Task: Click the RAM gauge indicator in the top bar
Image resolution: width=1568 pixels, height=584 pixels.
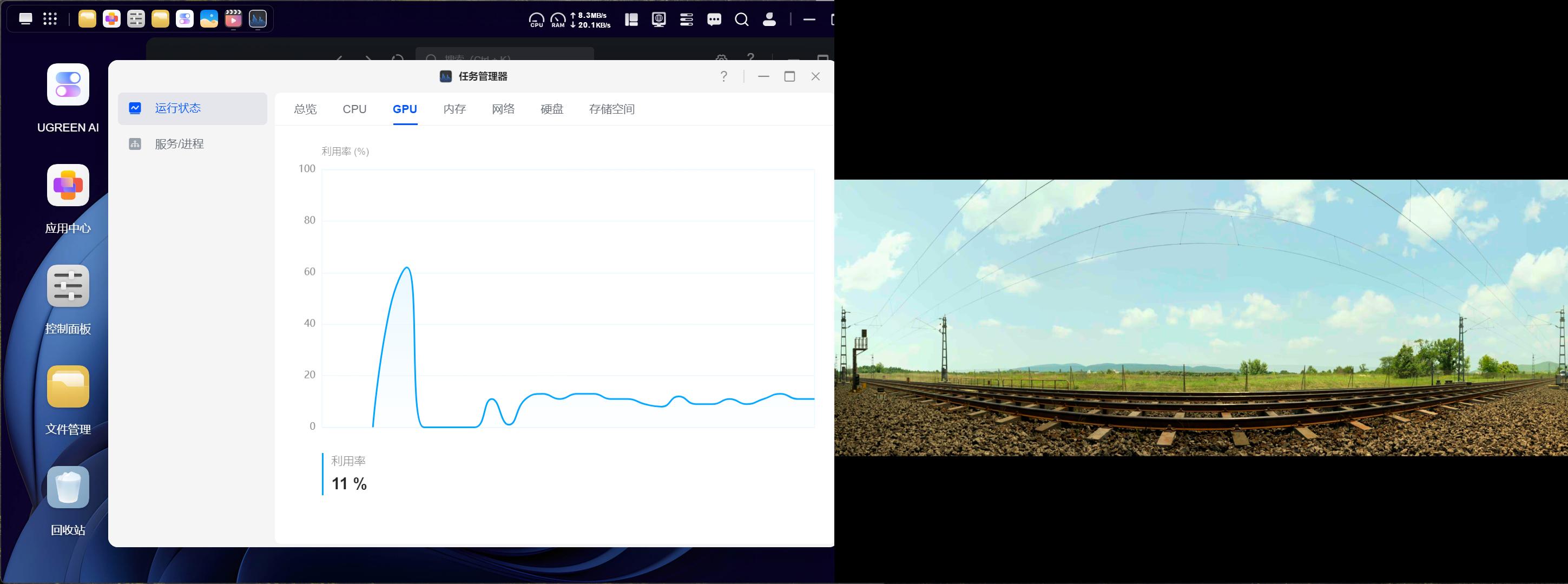Action: pyautogui.click(x=557, y=20)
